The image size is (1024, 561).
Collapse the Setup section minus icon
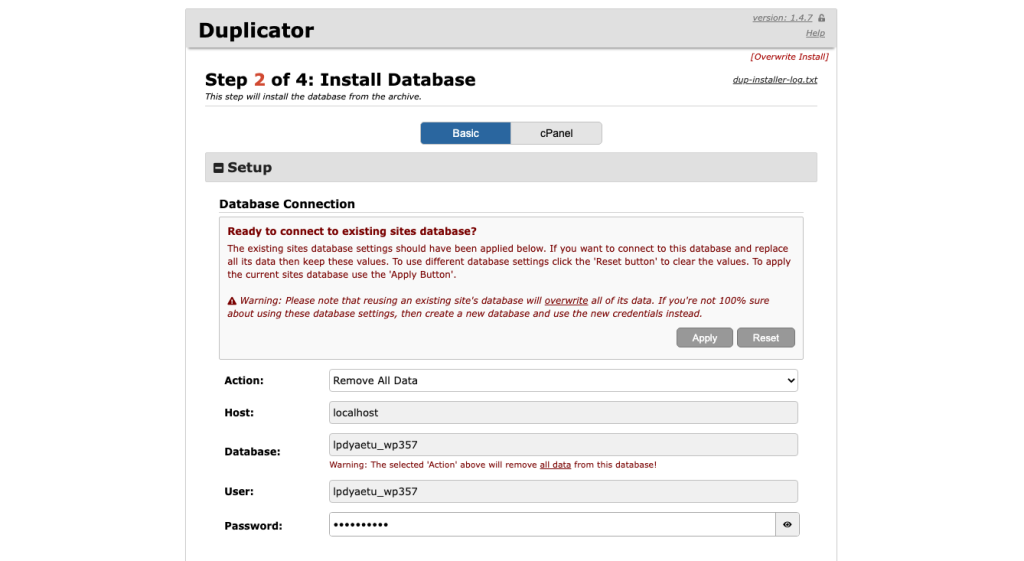pyautogui.click(x=219, y=168)
